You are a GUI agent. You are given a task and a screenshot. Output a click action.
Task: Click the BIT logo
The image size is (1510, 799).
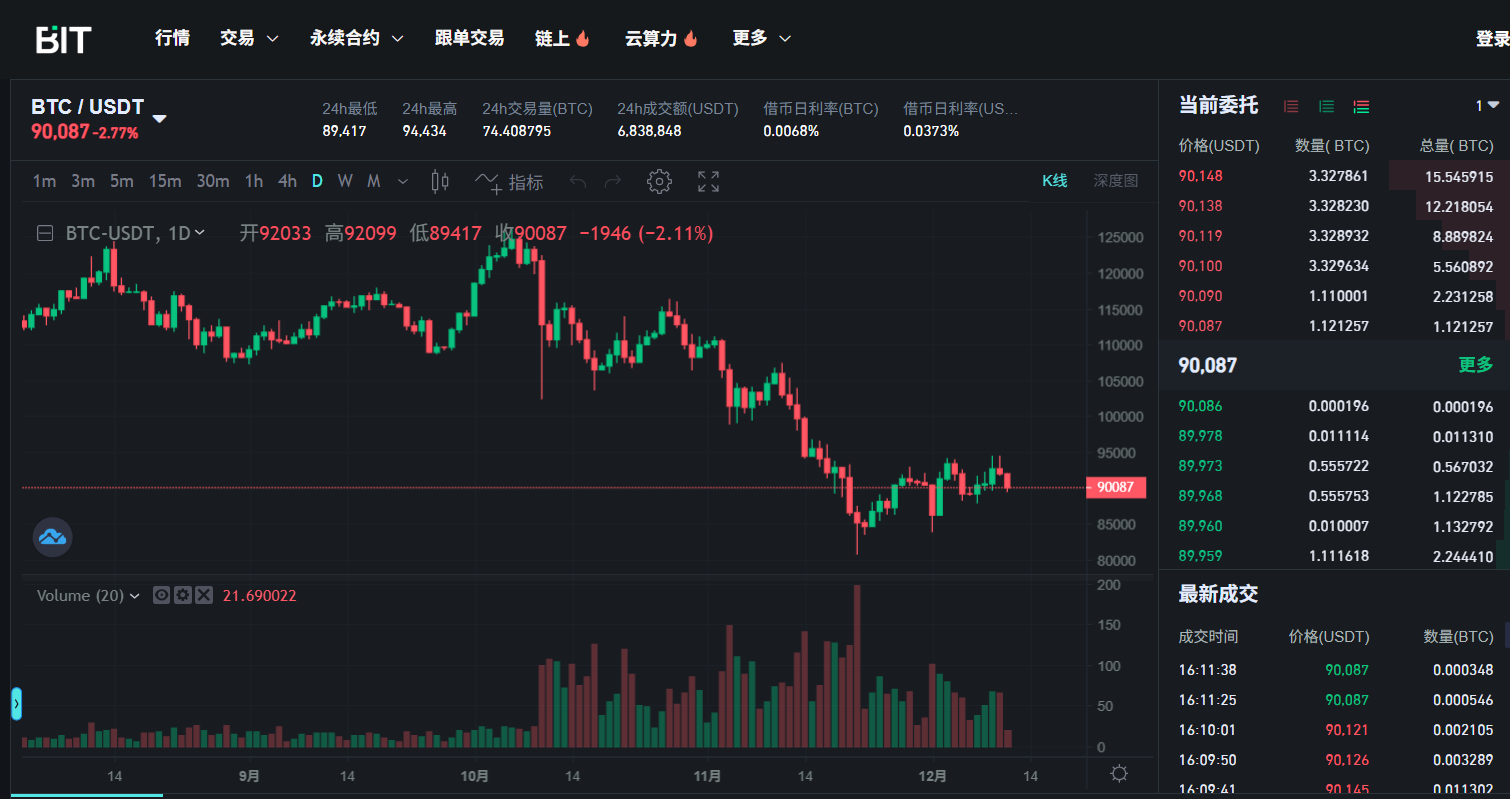(x=64, y=39)
